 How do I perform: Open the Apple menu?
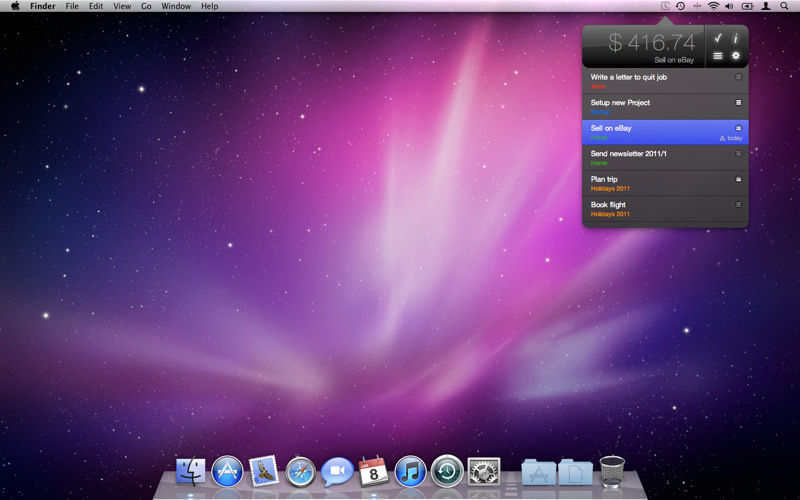[x=15, y=6]
